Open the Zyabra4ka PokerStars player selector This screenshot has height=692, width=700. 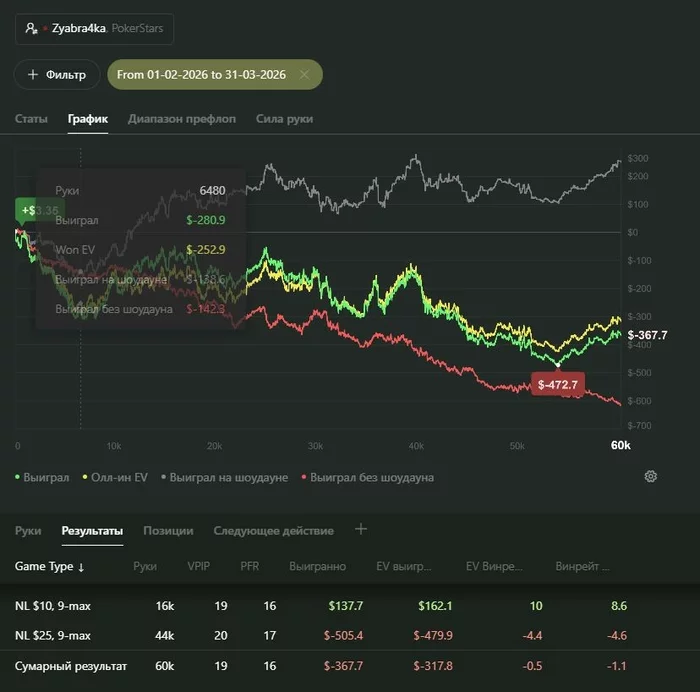[94, 29]
